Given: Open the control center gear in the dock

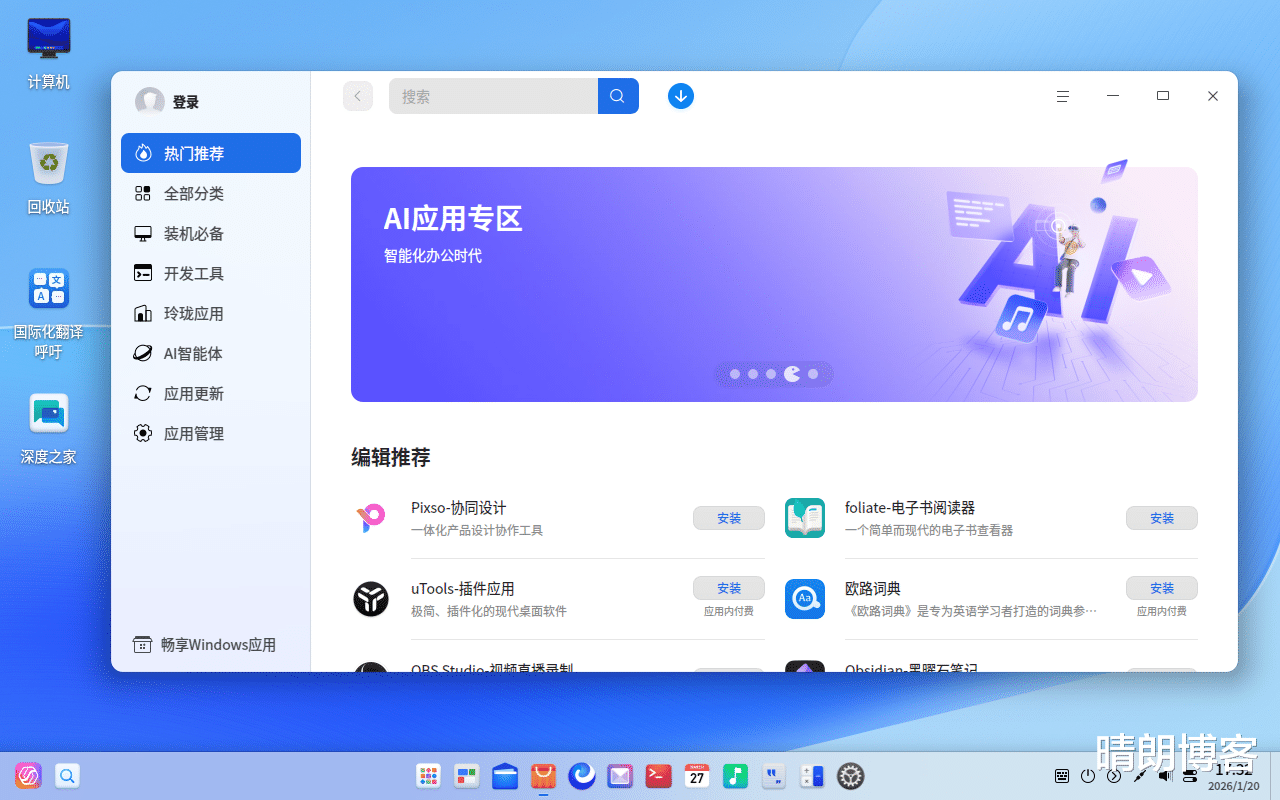Looking at the screenshot, I should tap(850, 775).
